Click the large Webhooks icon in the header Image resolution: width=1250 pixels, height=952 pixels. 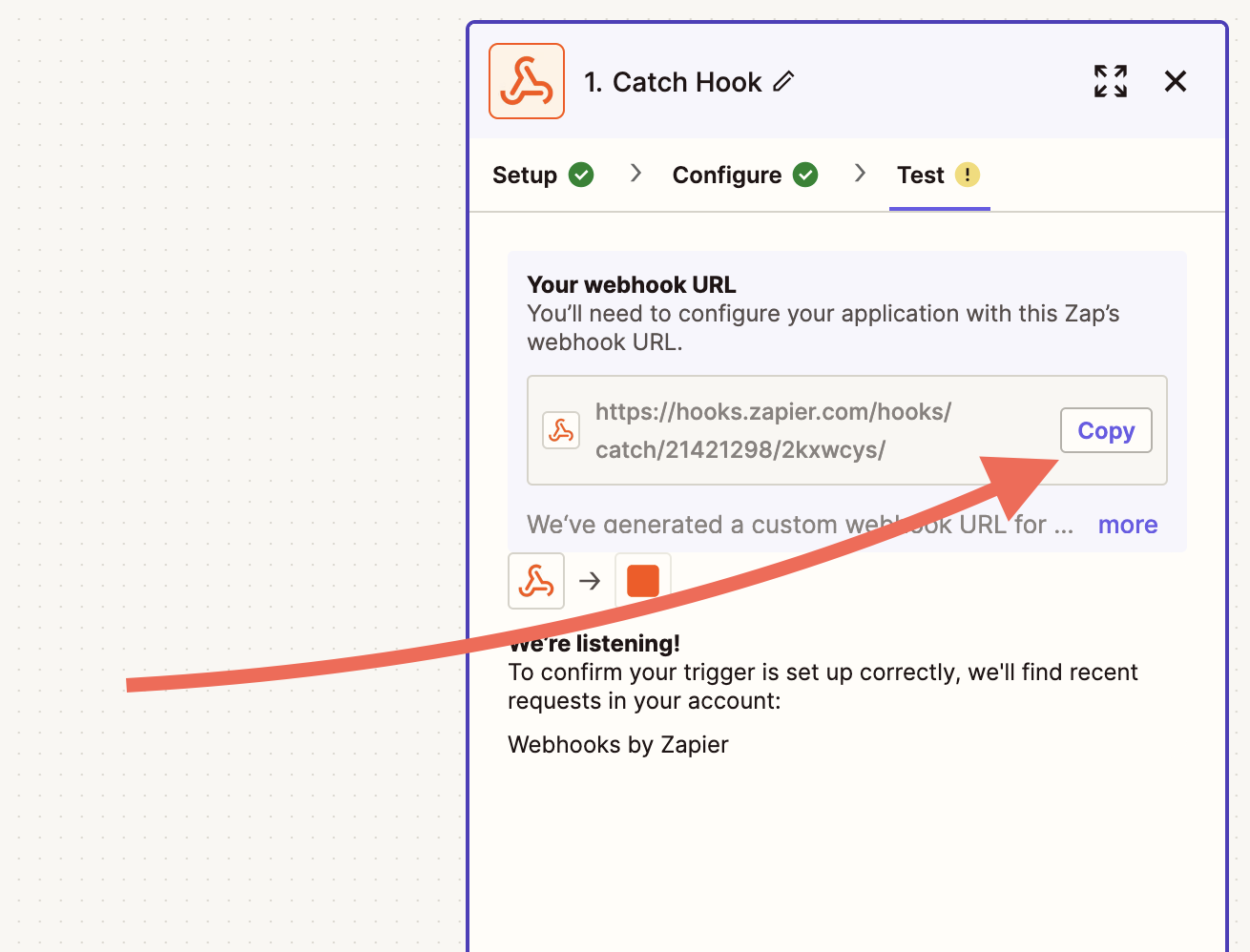coord(527,81)
